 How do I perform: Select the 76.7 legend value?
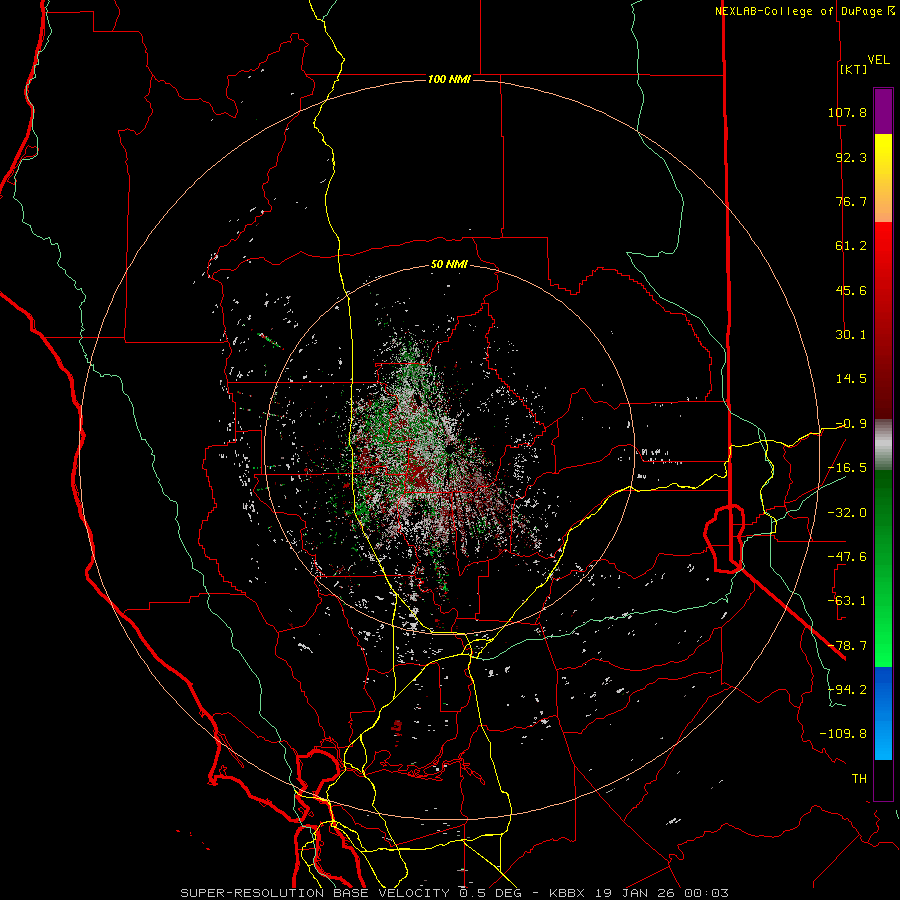coord(851,201)
